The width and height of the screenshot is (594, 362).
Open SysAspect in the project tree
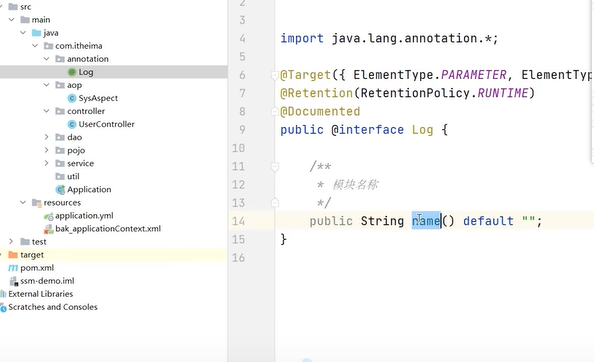[x=98, y=98]
